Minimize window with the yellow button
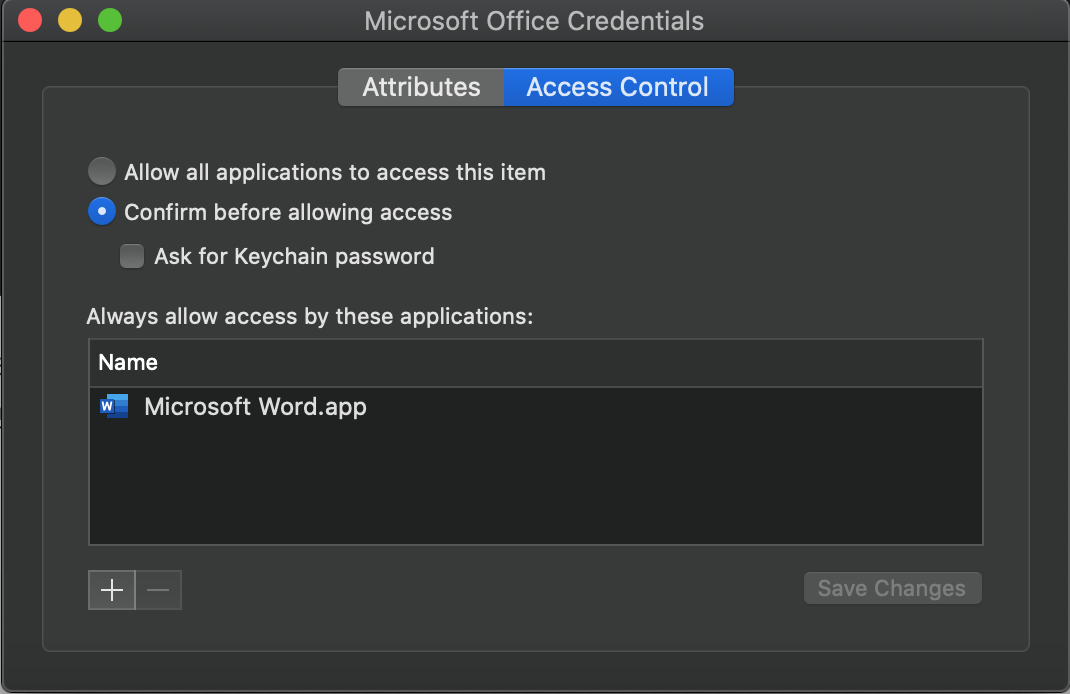This screenshot has height=694, width=1070. point(70,20)
